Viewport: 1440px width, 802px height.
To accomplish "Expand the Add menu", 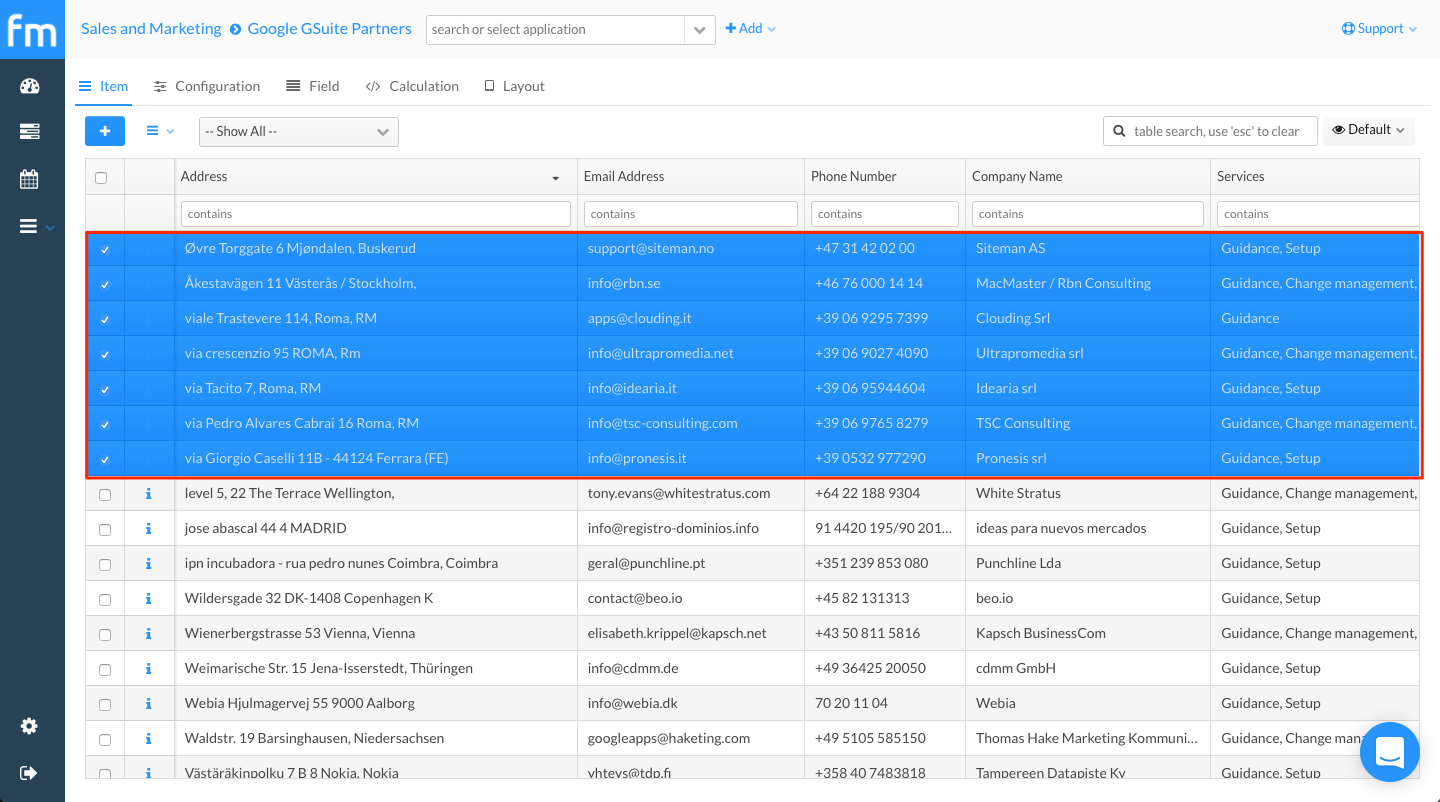I will pyautogui.click(x=750, y=29).
